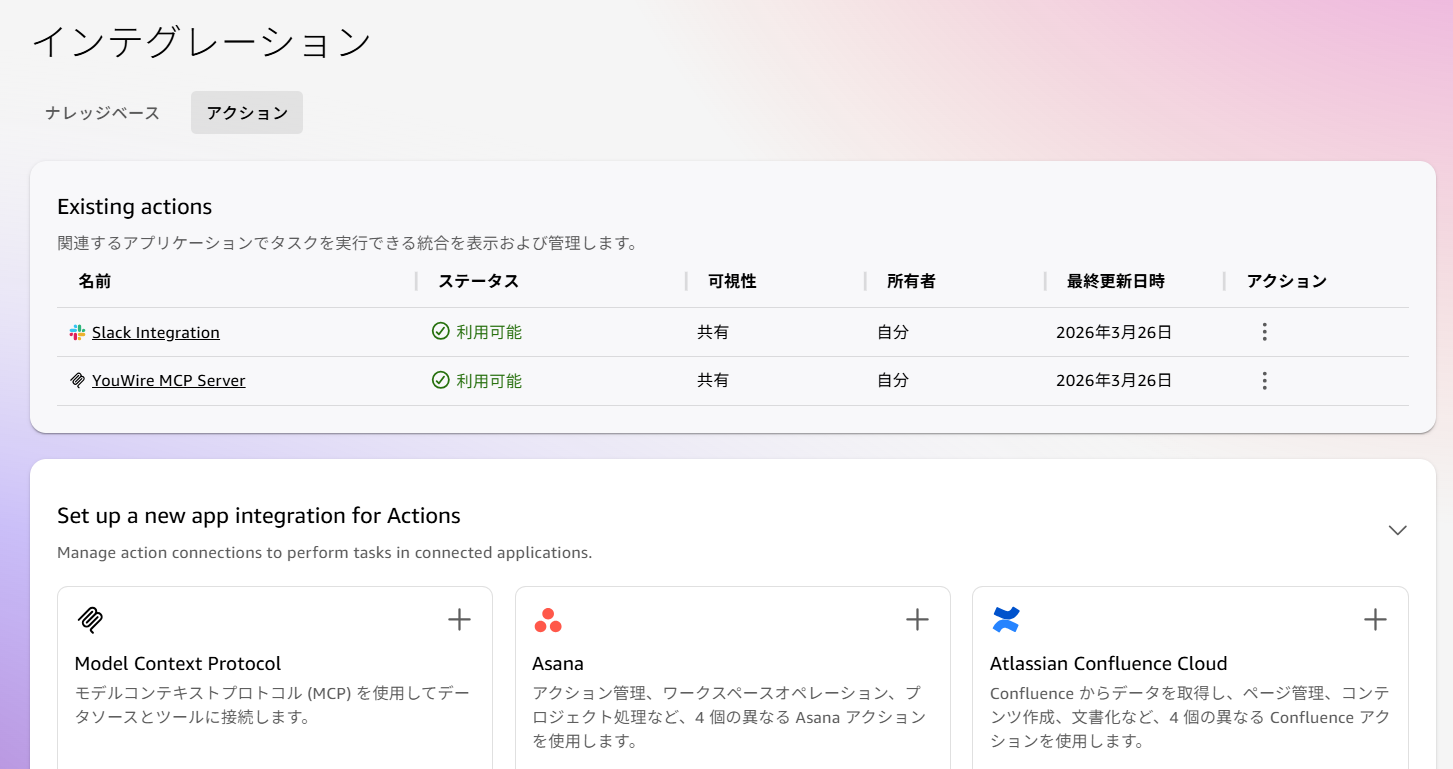Add Asana integration using its plus button
Screen dimensions: 1453x769
[x=917, y=620]
